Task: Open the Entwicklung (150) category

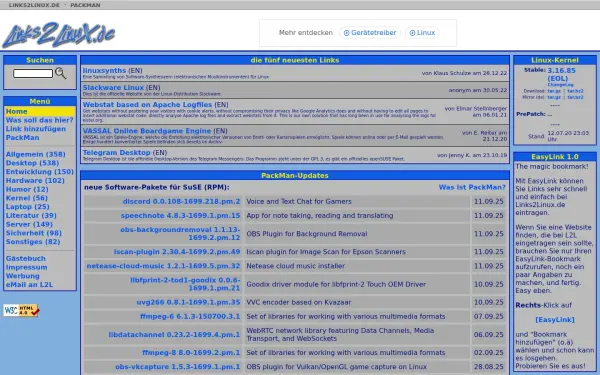Action: tap(39, 172)
